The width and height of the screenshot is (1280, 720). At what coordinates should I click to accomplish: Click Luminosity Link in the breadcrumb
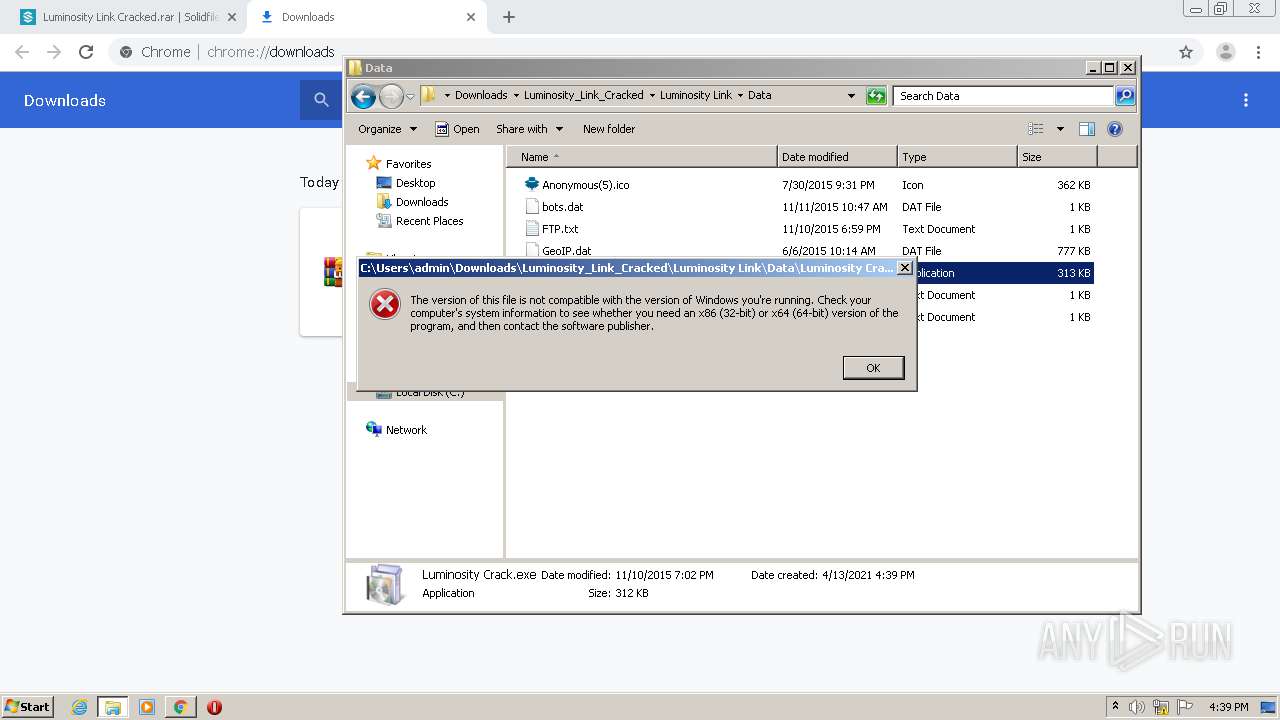click(696, 95)
